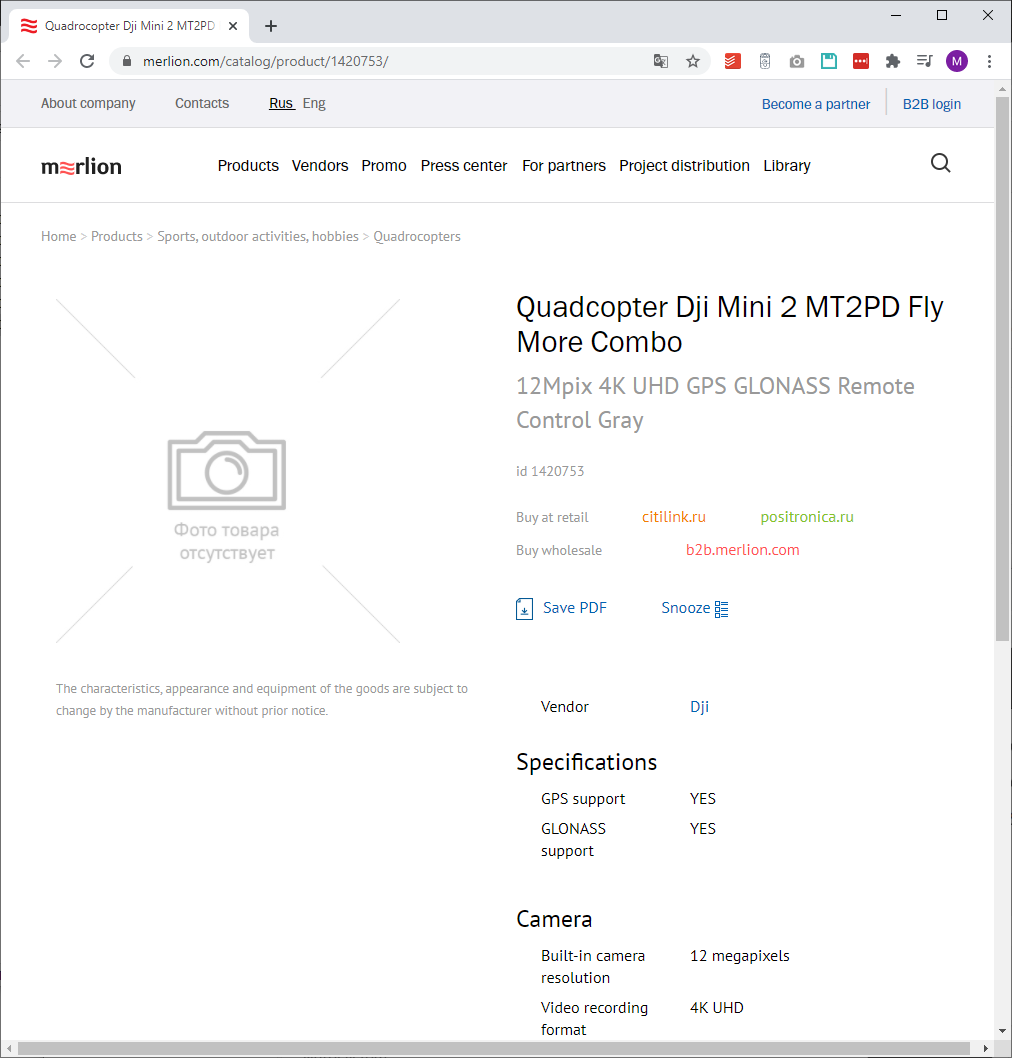Open the red password manager extension
This screenshot has width=1012, height=1058.
[x=861, y=61]
